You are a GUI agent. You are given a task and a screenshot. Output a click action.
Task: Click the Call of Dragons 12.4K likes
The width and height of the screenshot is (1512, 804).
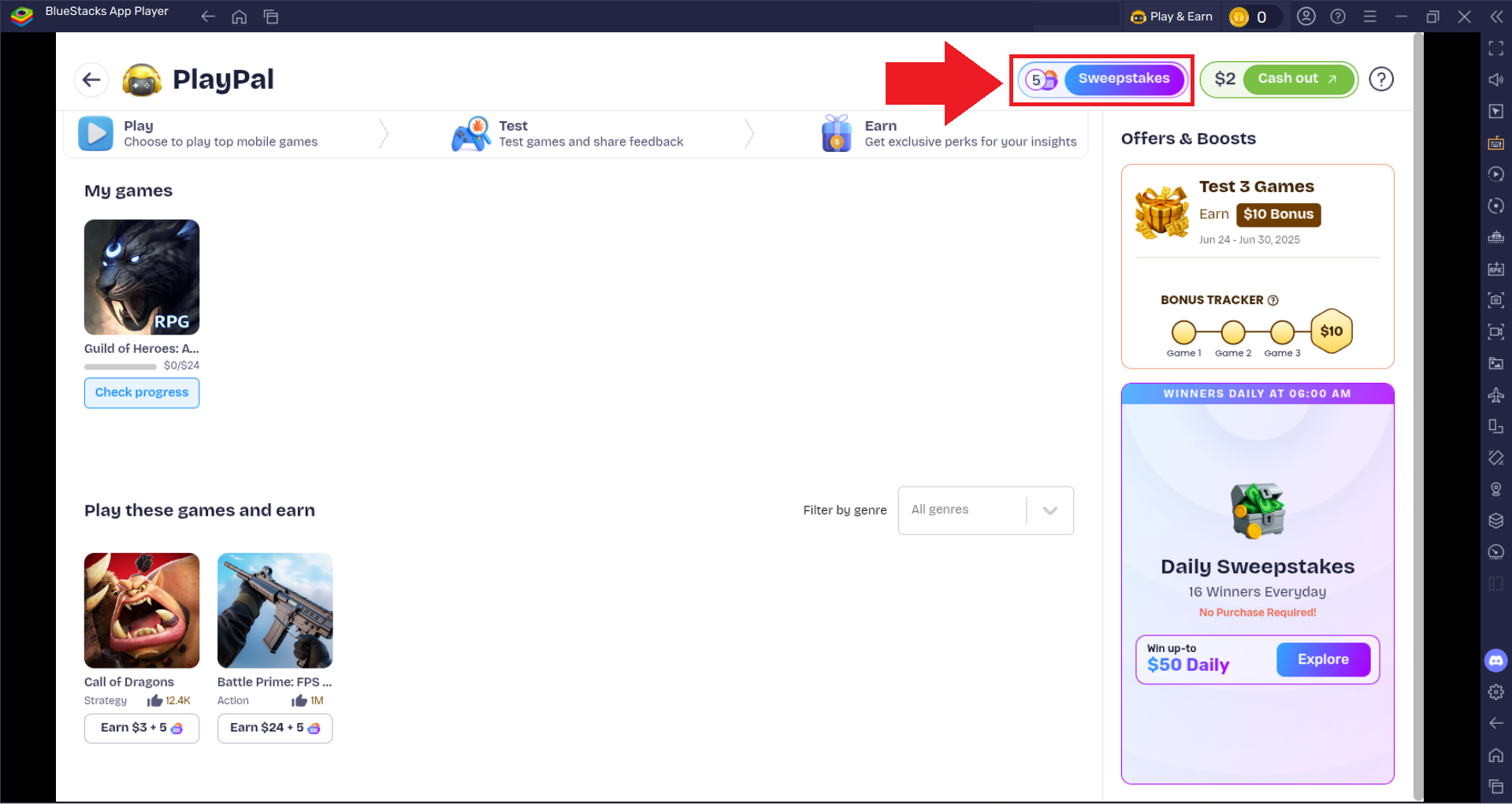(x=169, y=701)
